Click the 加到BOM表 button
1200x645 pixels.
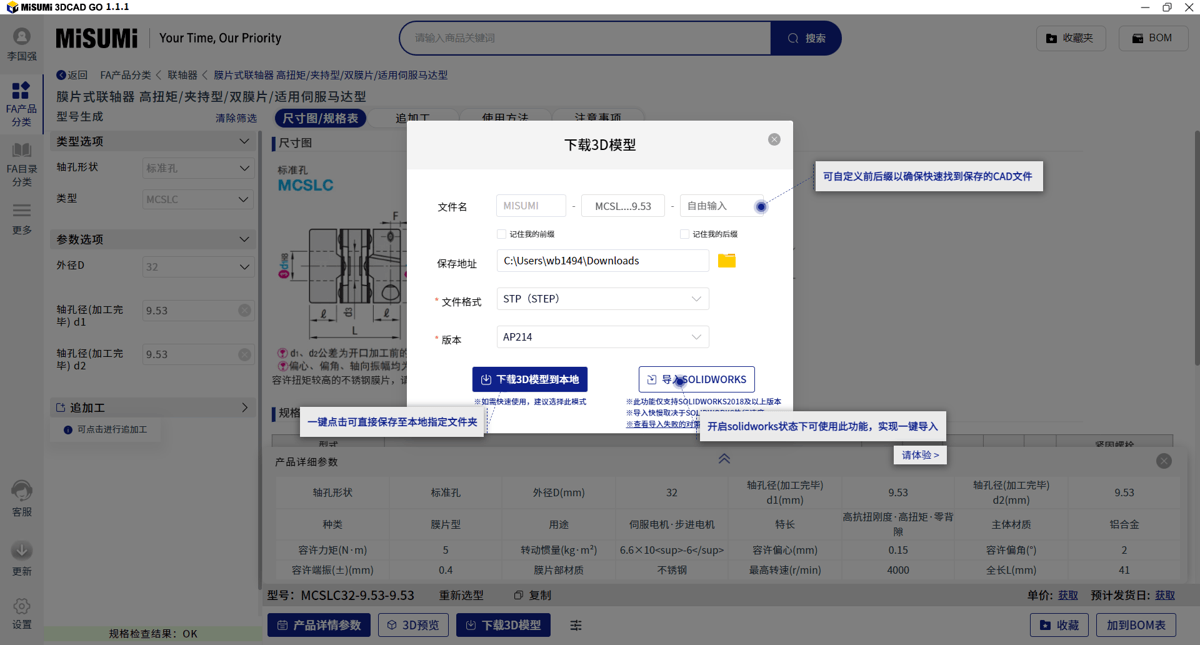[1136, 625]
